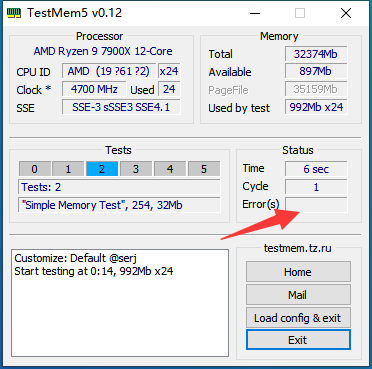
Task: Click PageFile value 35159Mb
Action: pos(316,89)
